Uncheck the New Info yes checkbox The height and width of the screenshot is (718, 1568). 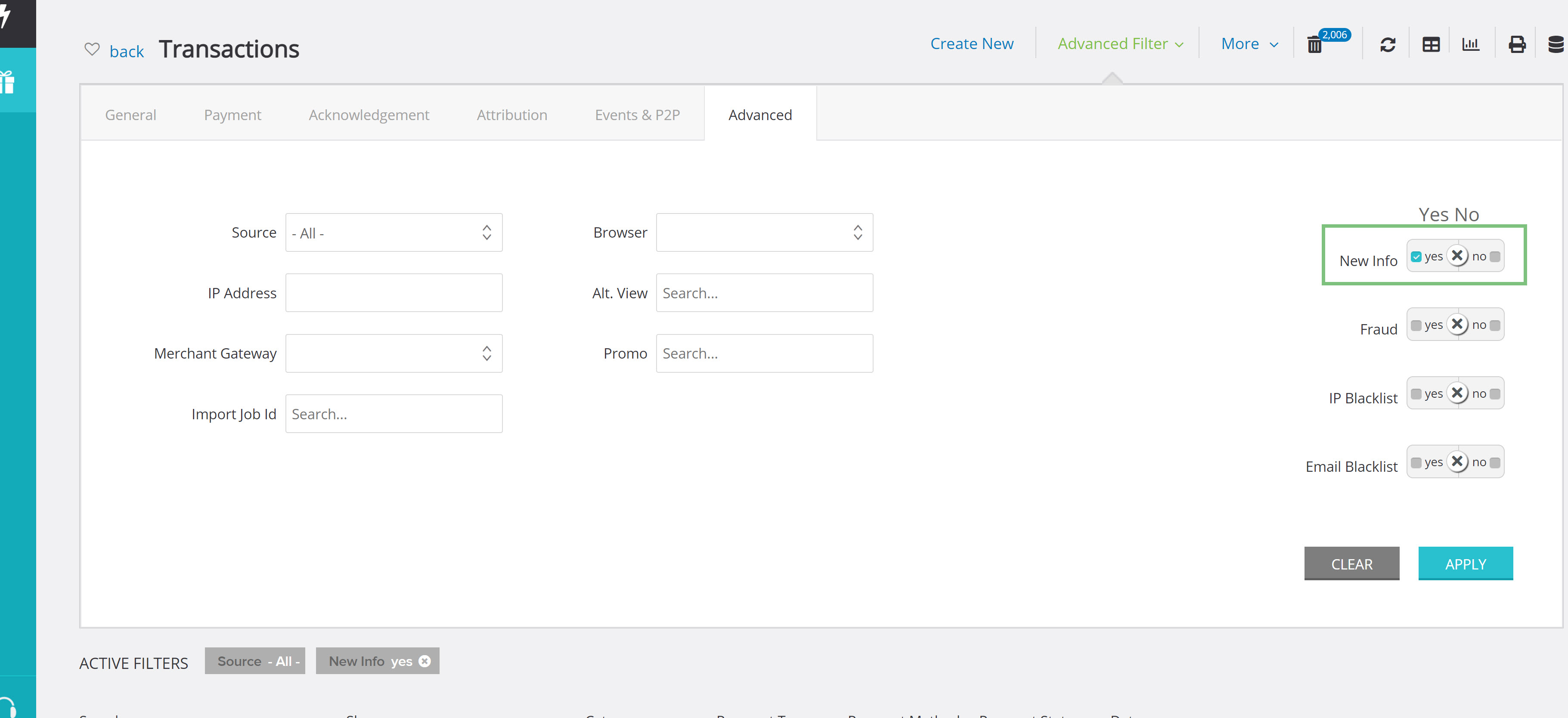[x=1416, y=257]
